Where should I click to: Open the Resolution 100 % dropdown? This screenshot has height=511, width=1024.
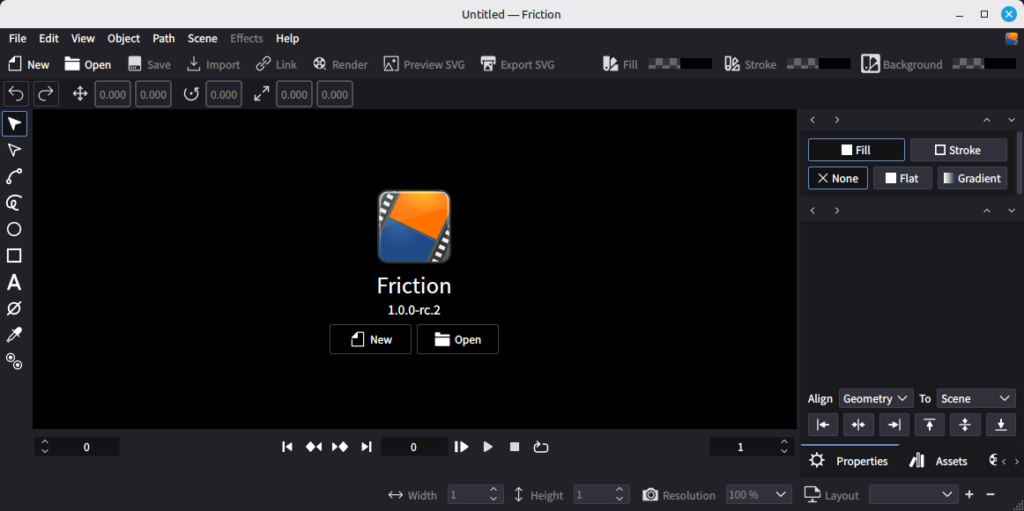(x=755, y=495)
